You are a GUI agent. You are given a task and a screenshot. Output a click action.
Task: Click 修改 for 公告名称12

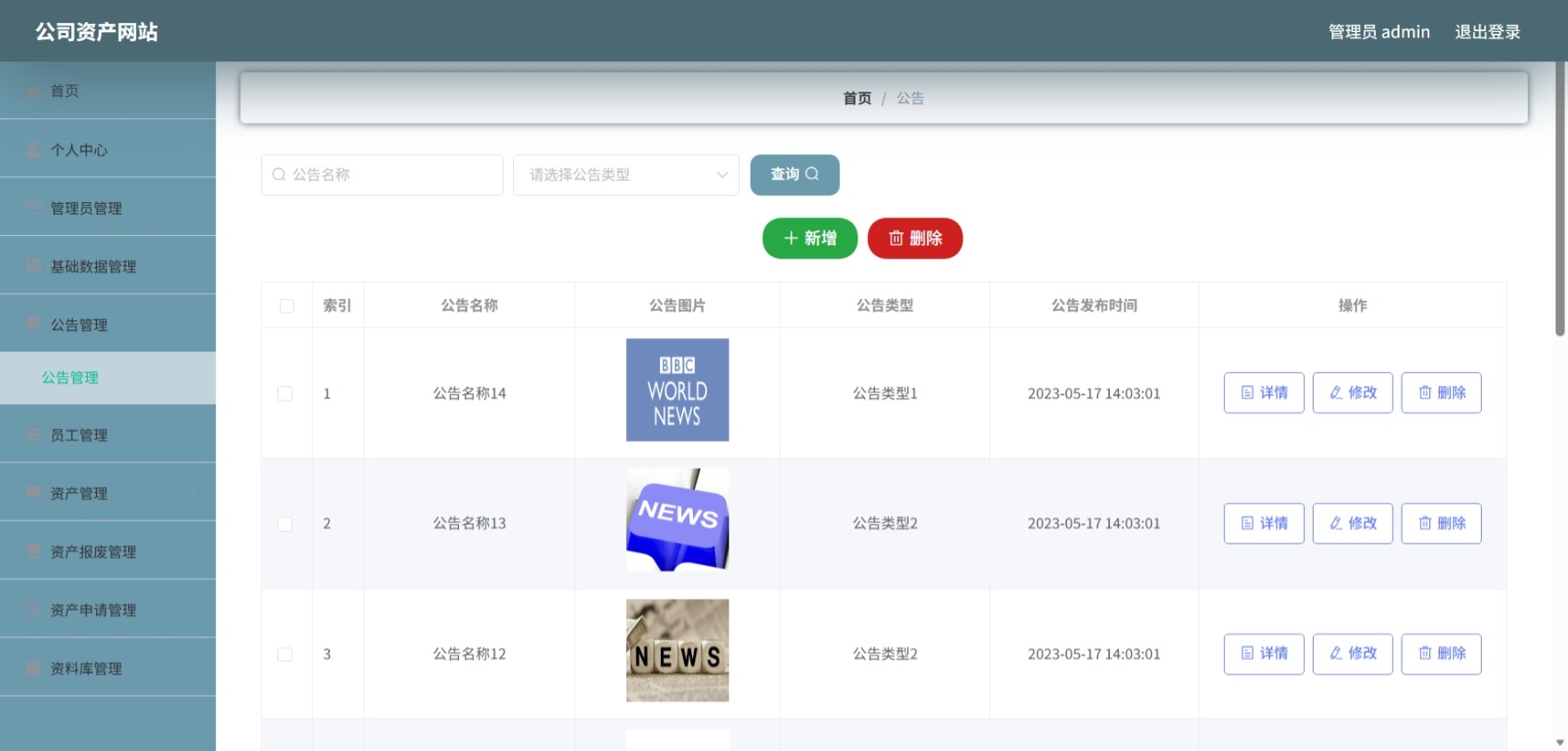[x=1353, y=653]
